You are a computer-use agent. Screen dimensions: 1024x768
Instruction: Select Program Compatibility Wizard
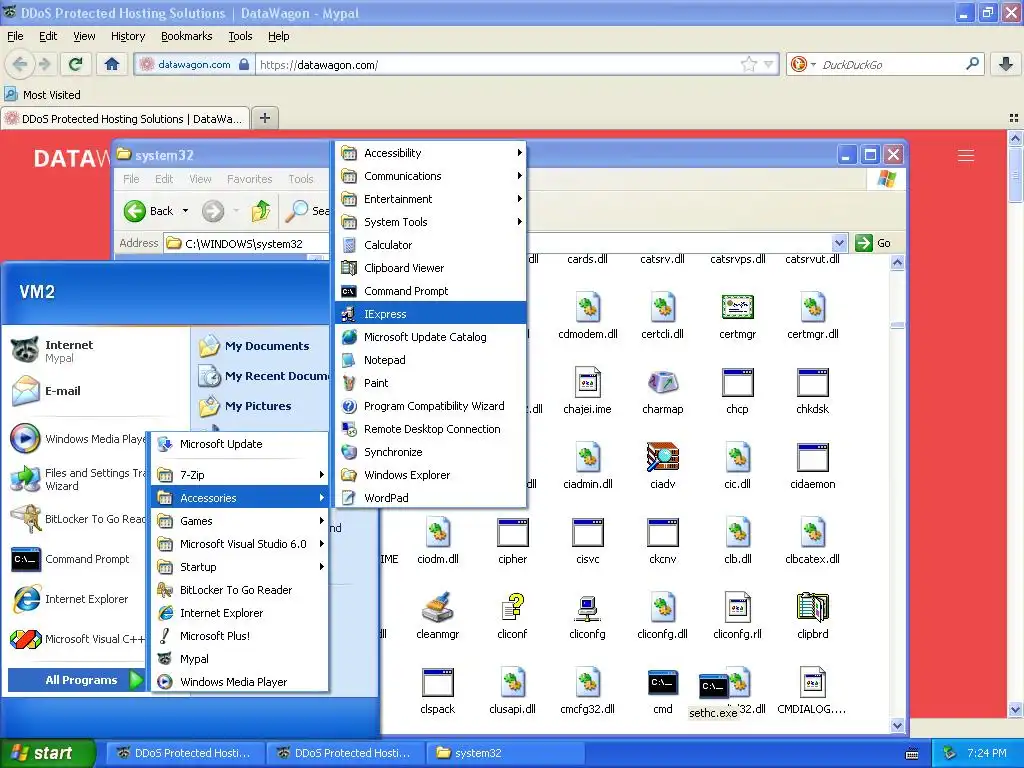point(430,406)
